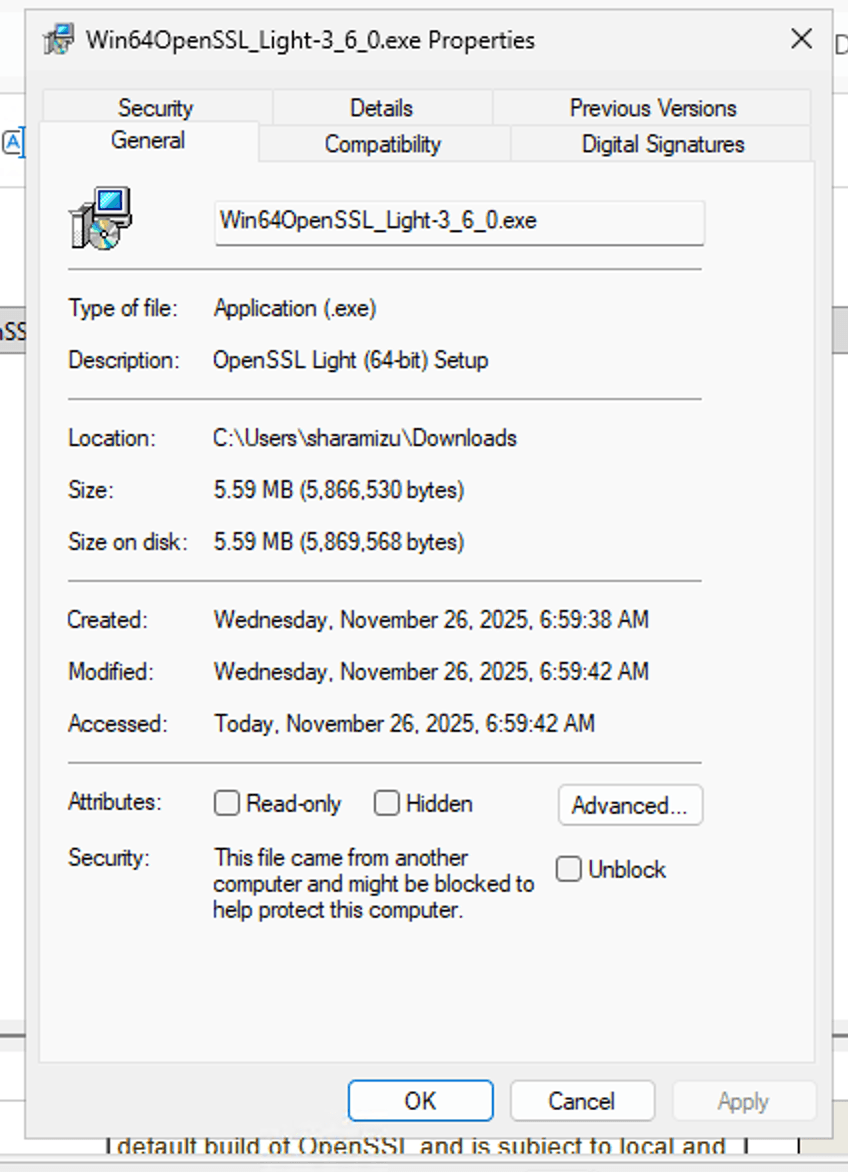
Task: Show the Digital Signatures tab
Action: click(x=663, y=144)
